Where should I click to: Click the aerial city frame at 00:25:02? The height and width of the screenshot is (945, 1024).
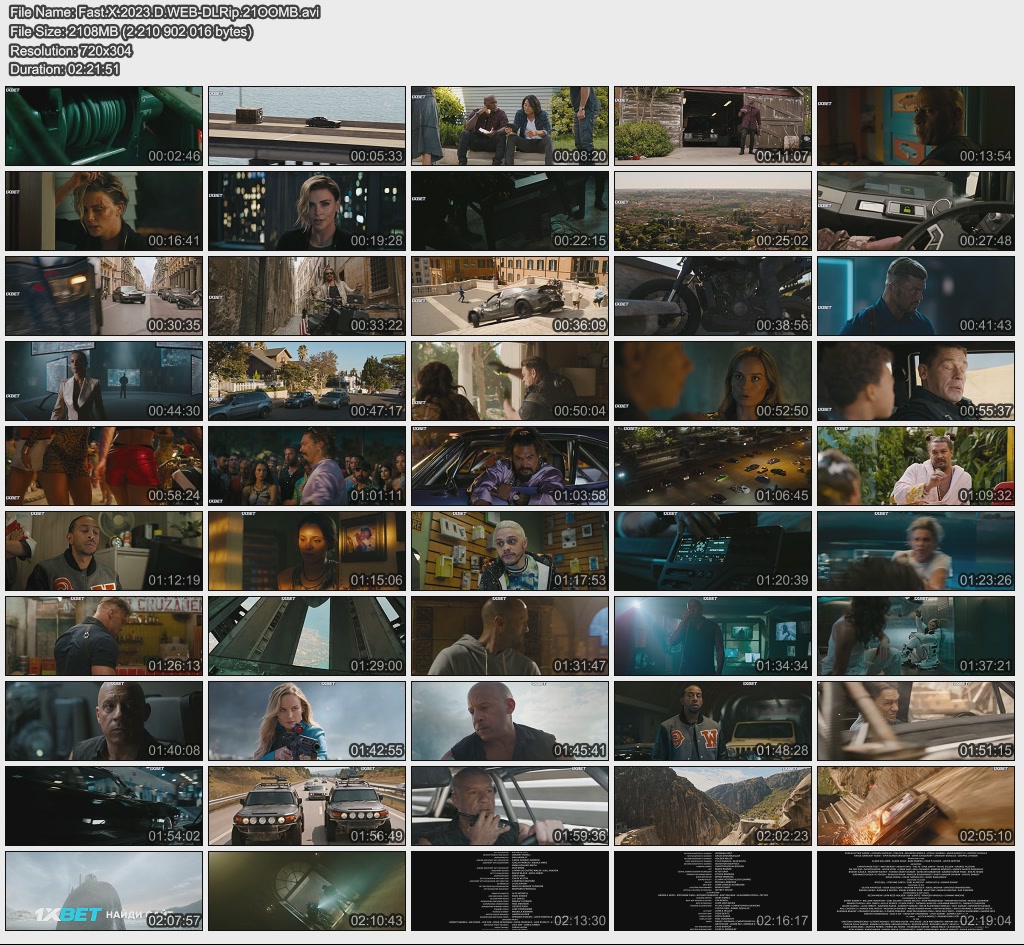(x=713, y=211)
